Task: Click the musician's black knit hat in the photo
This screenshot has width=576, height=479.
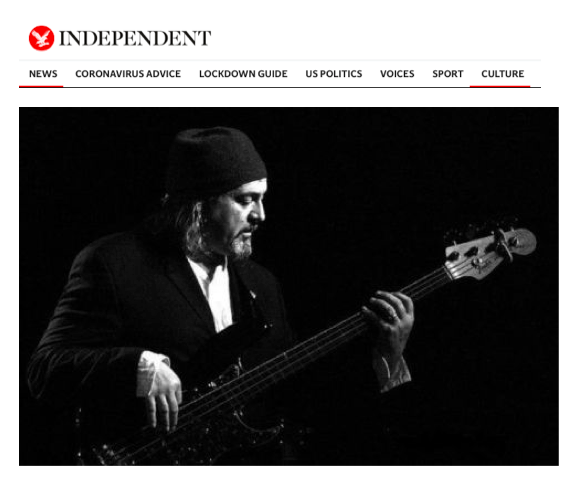Action: [x=216, y=160]
